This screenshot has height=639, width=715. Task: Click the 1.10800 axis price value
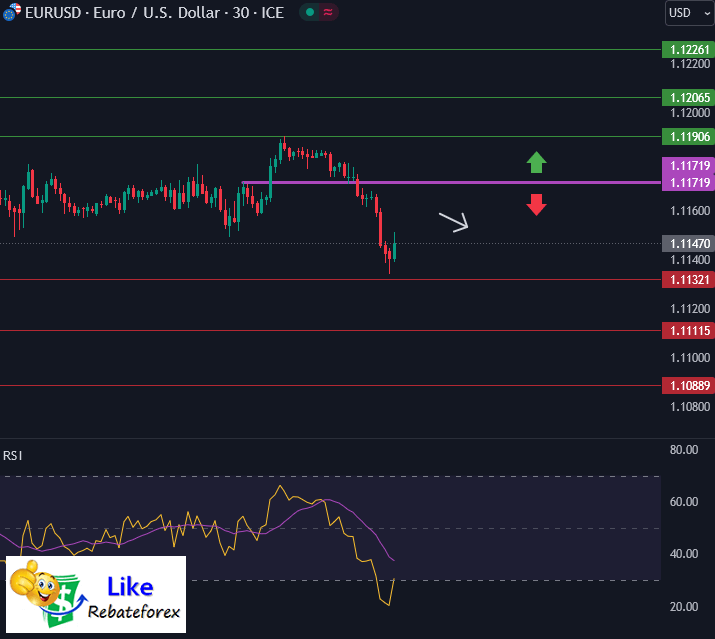pos(690,406)
